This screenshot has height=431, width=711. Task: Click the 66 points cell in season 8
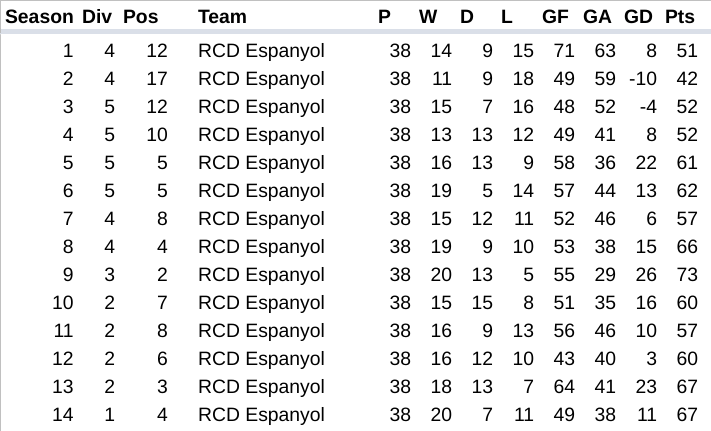(x=686, y=247)
